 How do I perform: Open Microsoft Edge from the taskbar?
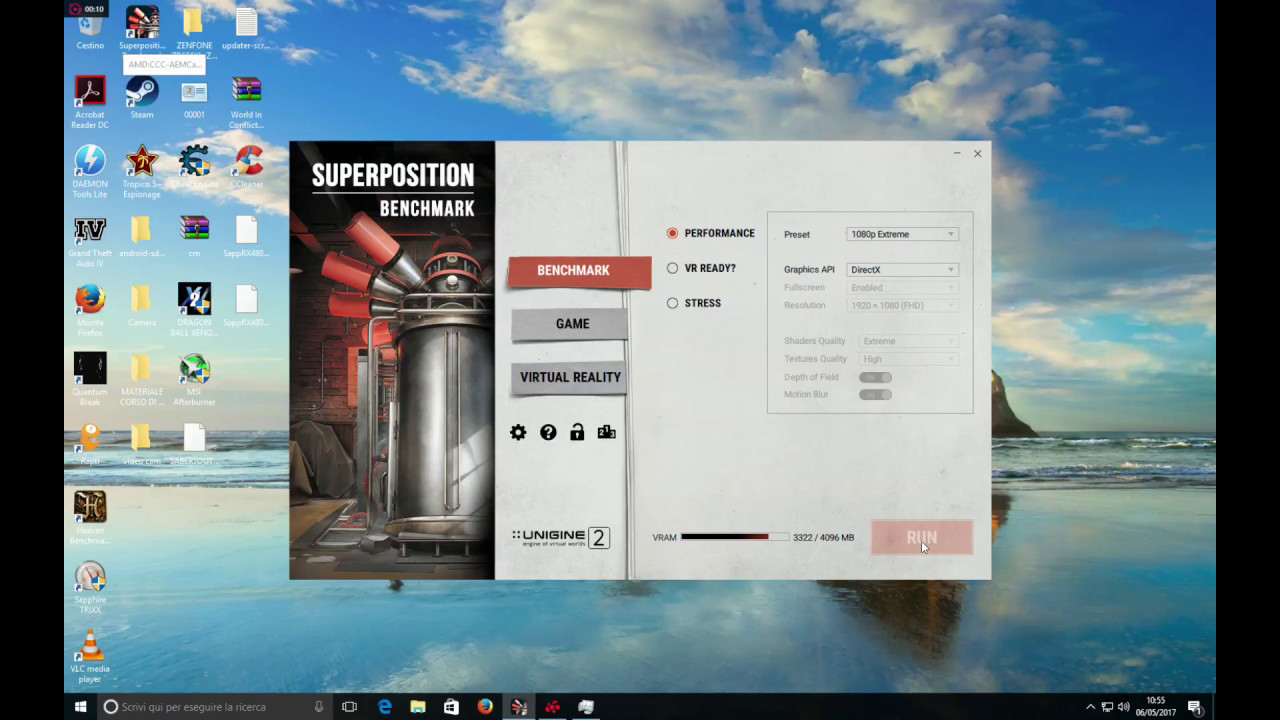[x=384, y=706]
